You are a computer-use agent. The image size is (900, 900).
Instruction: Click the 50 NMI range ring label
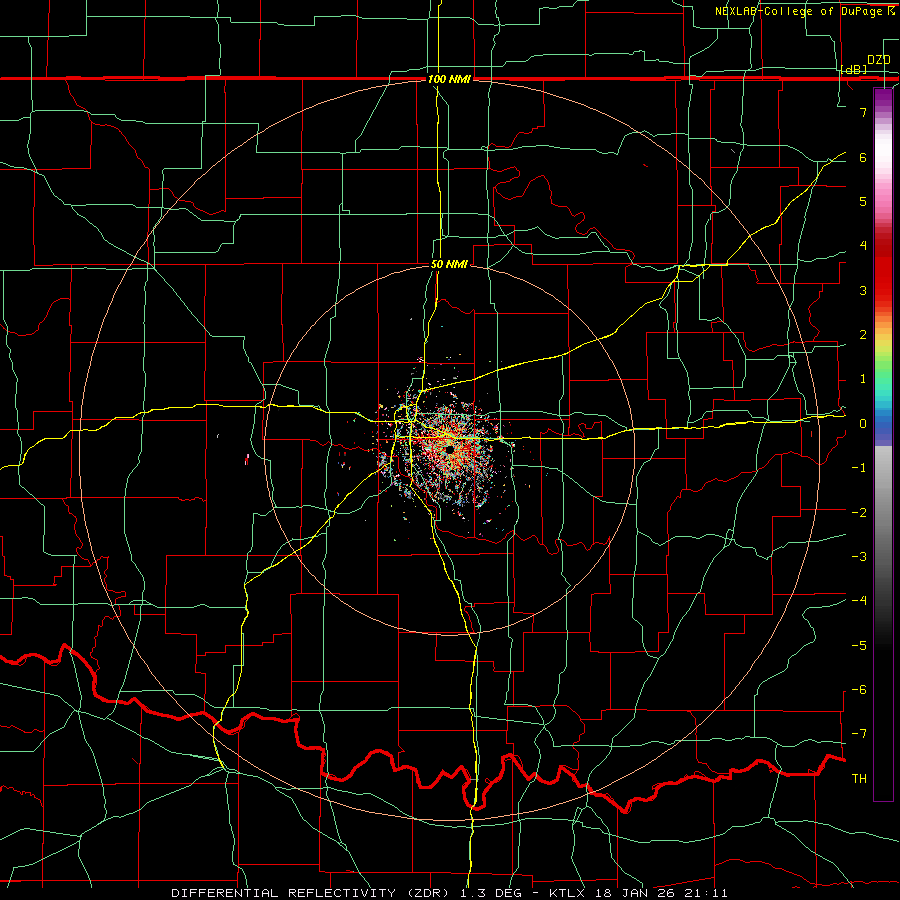click(x=449, y=265)
